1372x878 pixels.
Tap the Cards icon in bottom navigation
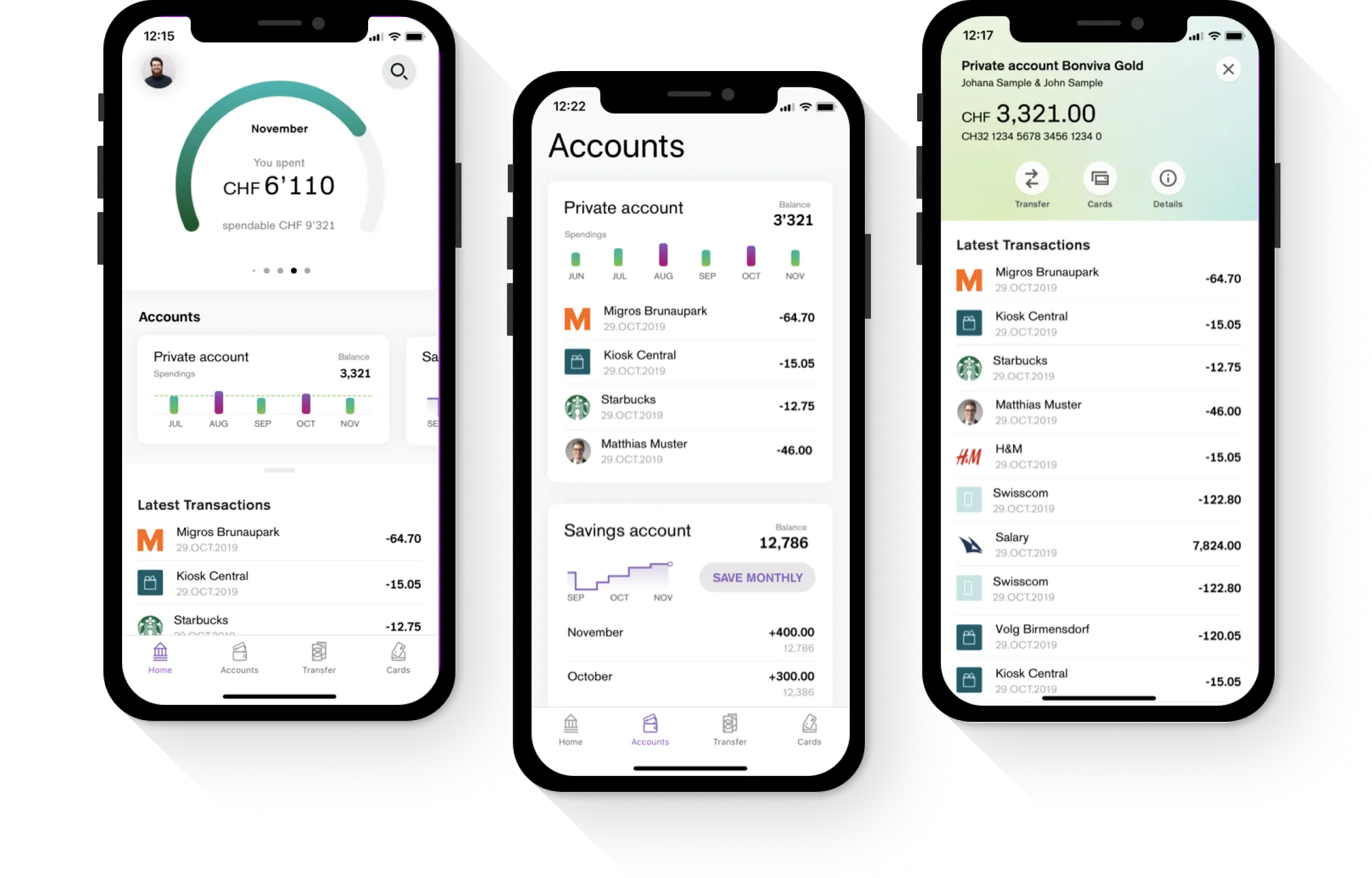(x=397, y=657)
